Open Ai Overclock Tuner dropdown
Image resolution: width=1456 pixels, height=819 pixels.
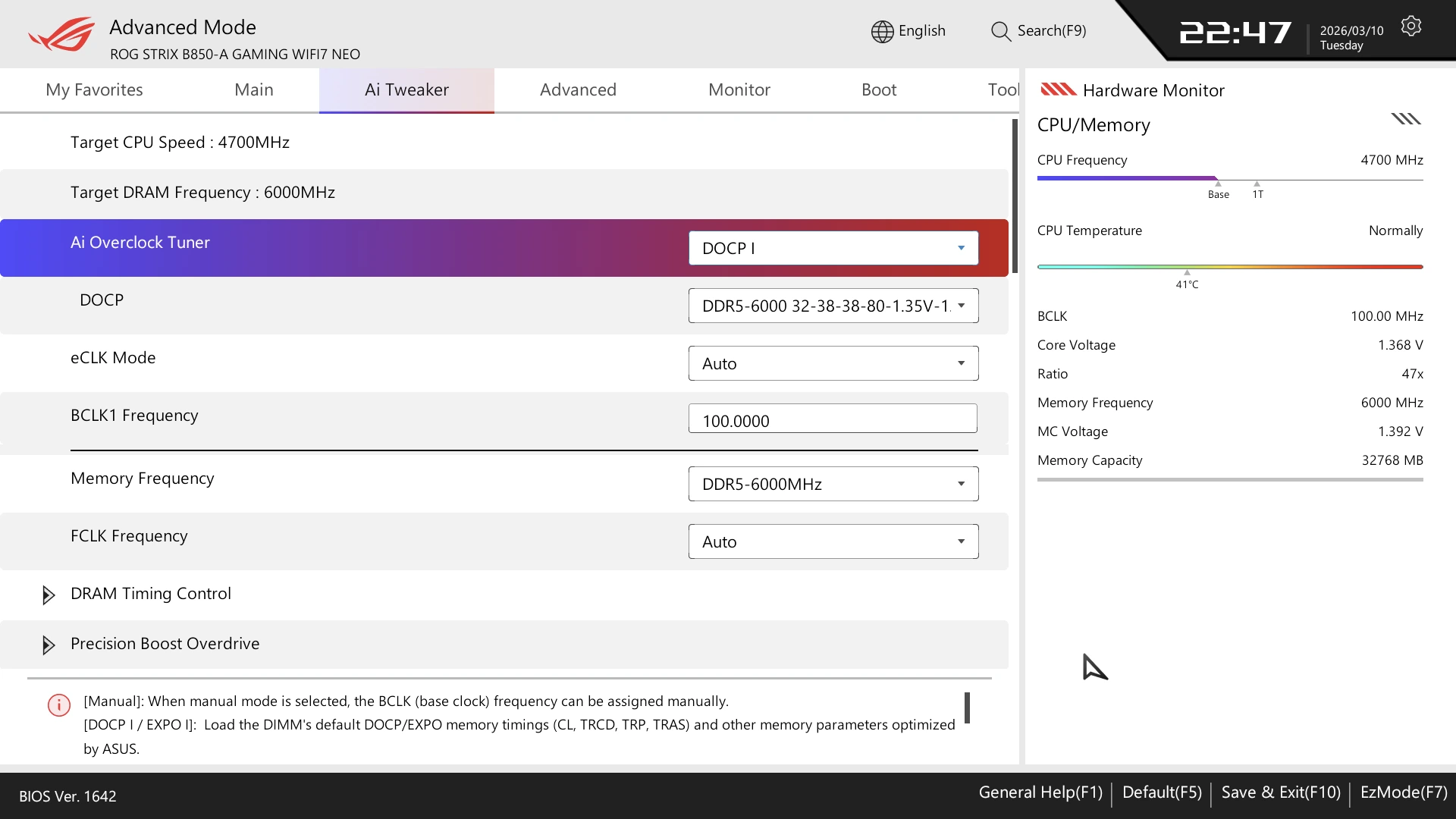[x=833, y=248]
